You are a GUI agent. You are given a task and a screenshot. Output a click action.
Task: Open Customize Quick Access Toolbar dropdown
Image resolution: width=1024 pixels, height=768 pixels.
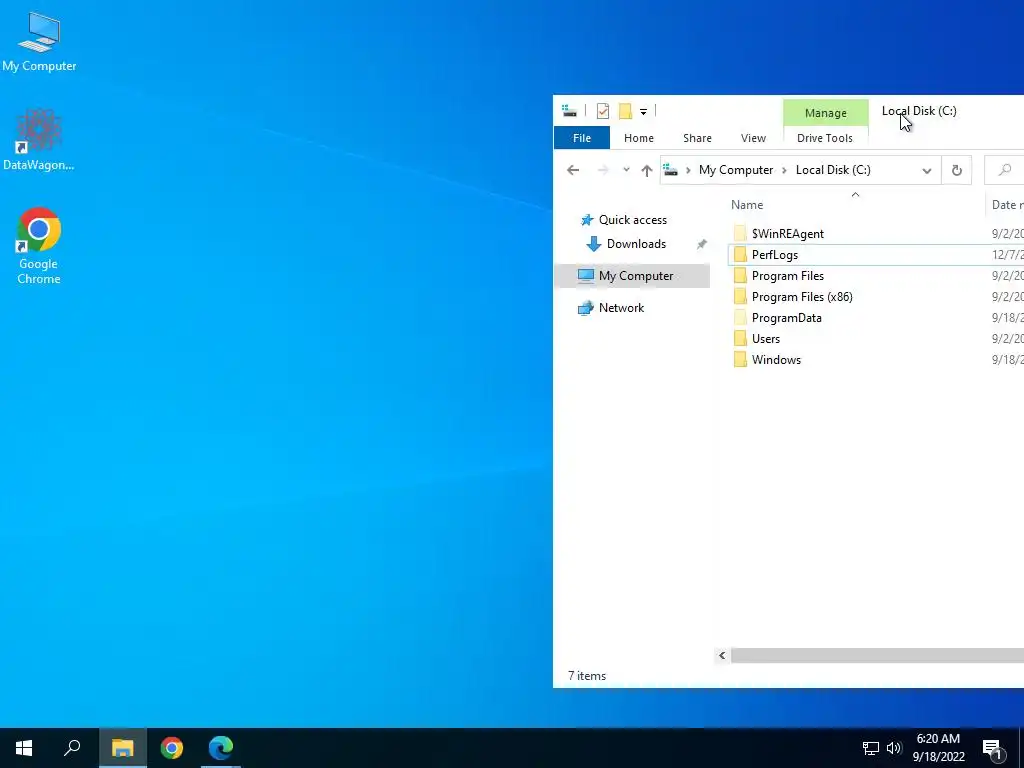click(x=643, y=112)
